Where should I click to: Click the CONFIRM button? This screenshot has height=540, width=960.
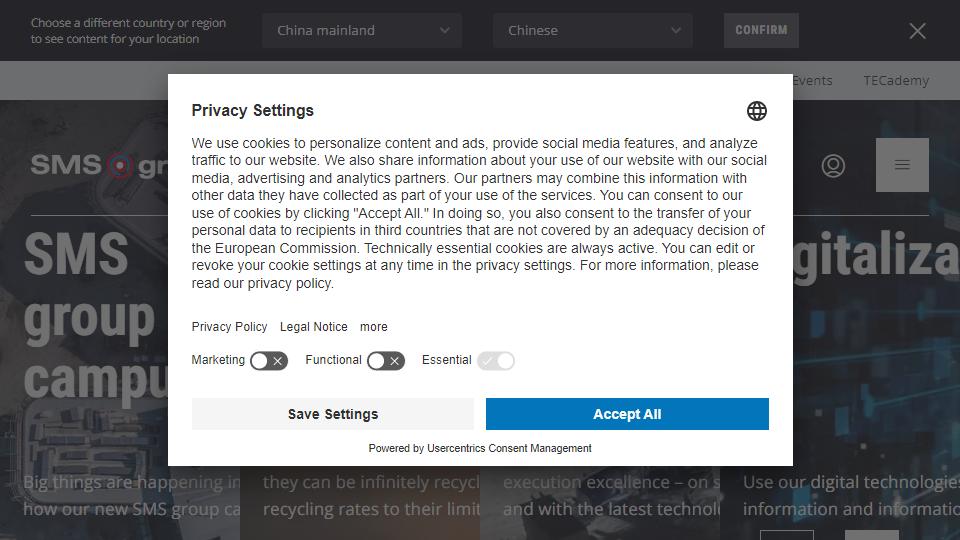(x=761, y=30)
